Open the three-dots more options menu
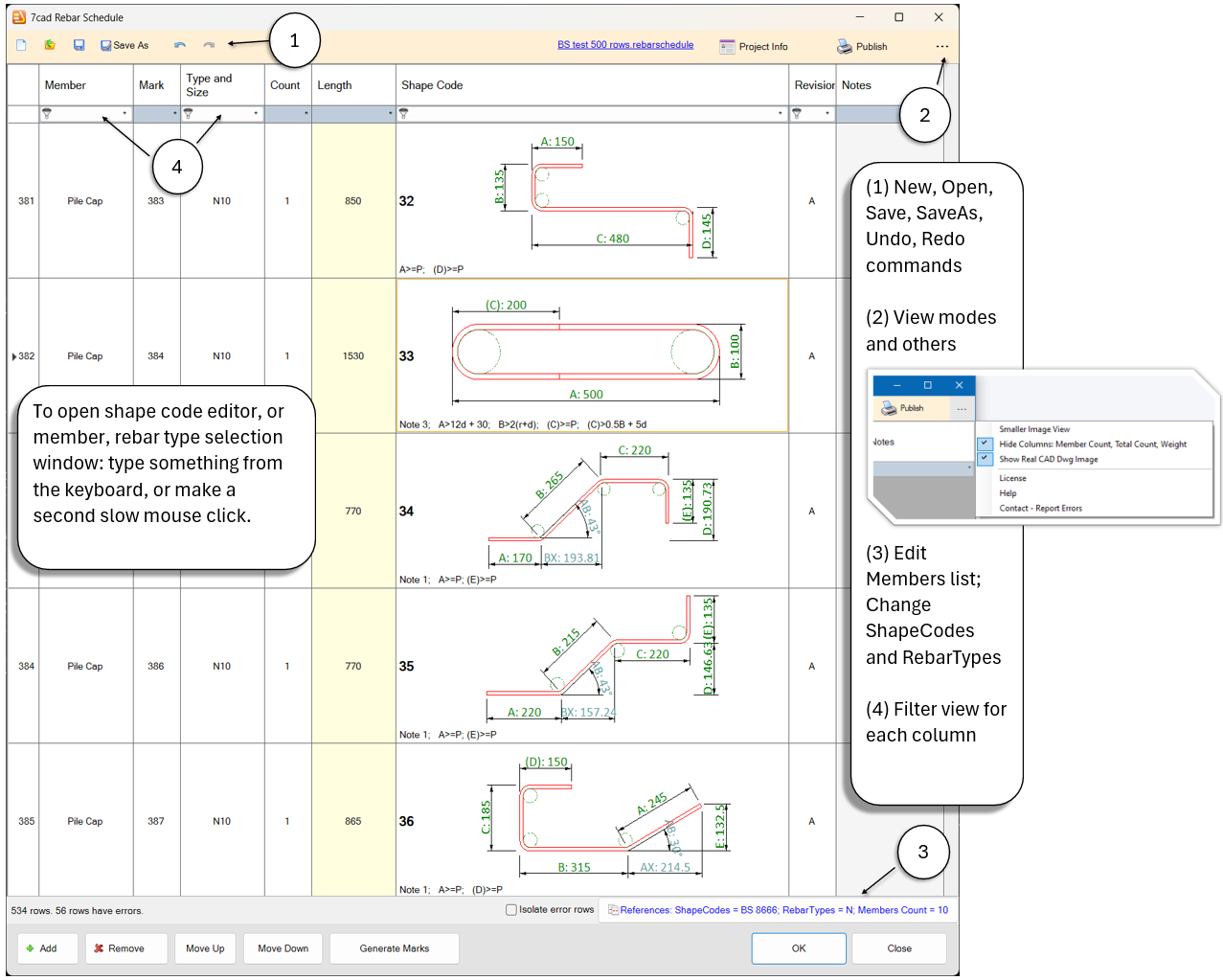 click(942, 46)
